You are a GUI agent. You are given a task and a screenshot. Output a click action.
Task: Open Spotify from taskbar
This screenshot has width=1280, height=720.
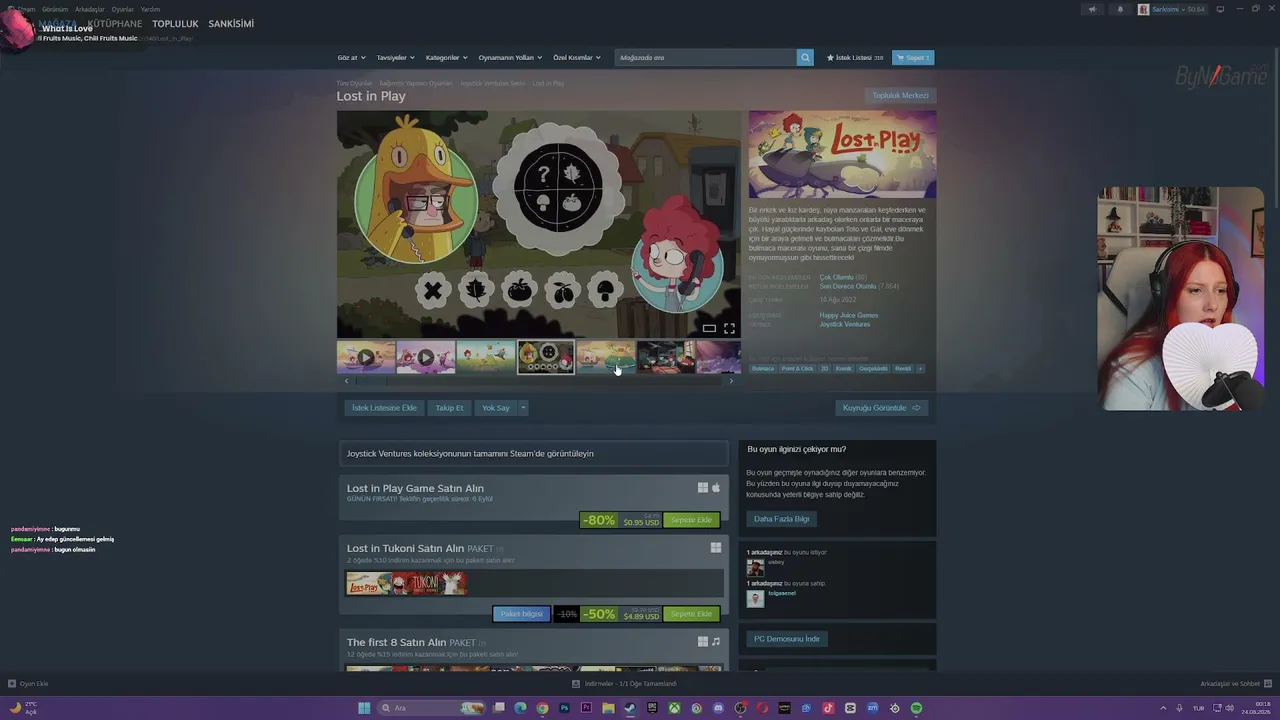point(916,708)
